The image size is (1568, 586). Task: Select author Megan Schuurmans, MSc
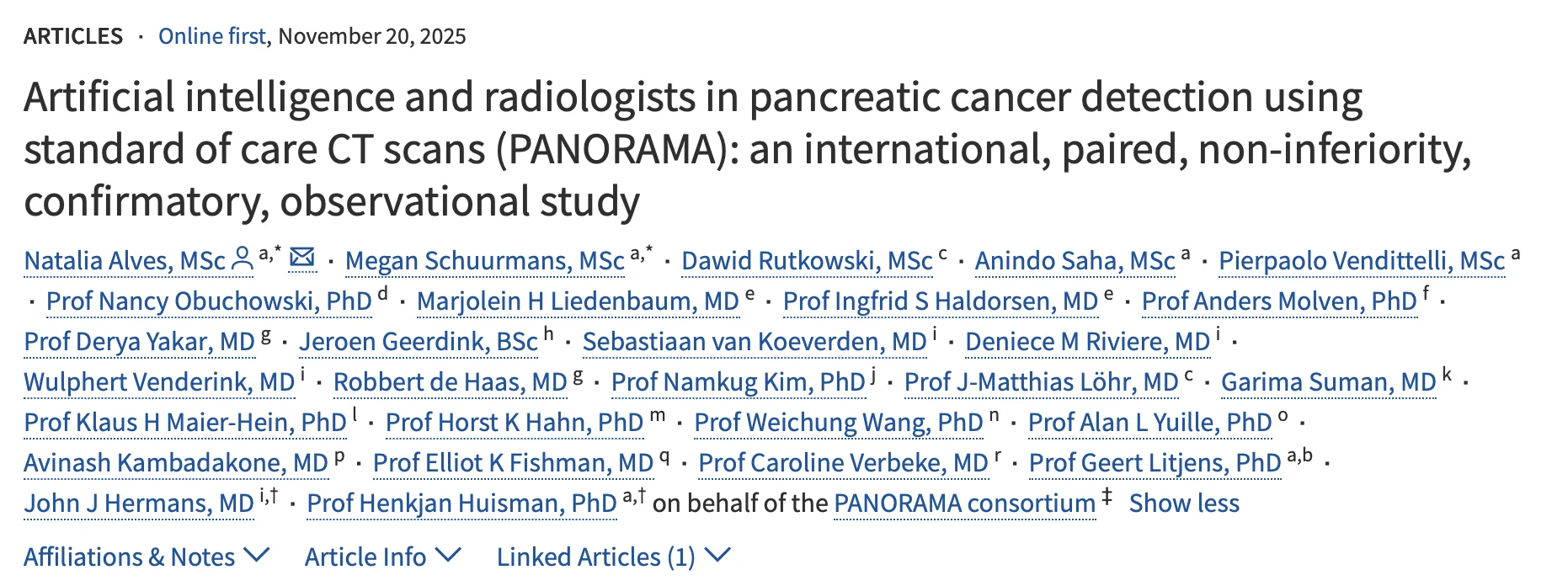click(x=484, y=261)
